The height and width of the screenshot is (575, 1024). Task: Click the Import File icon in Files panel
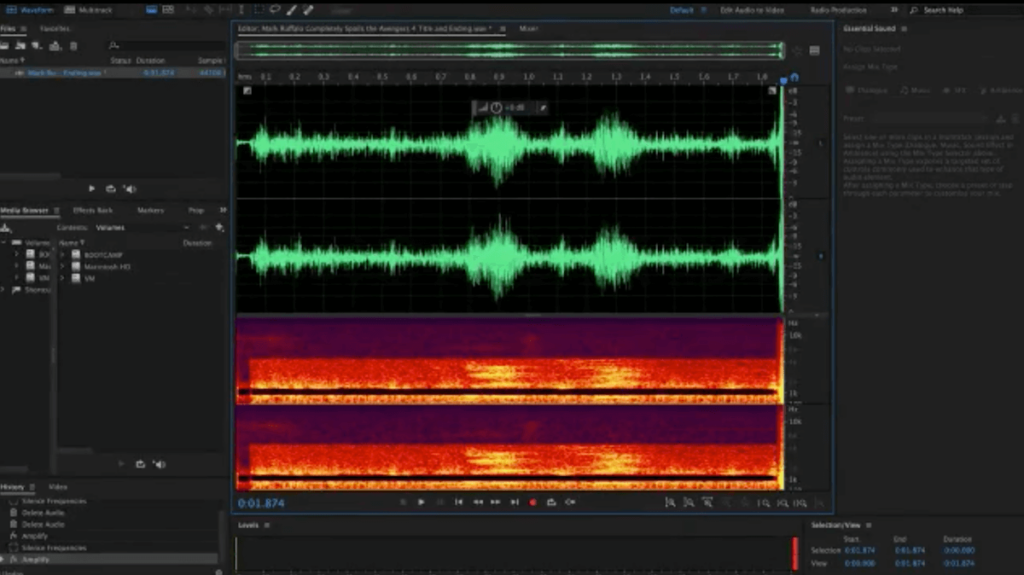point(20,46)
